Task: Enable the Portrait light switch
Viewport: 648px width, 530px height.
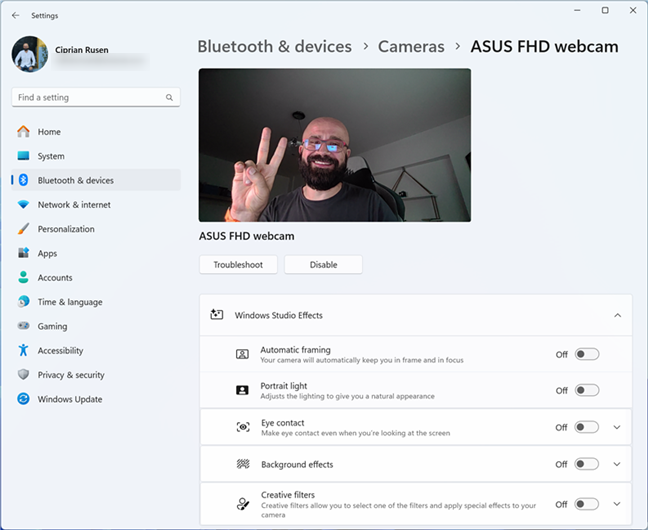Action: (x=586, y=390)
